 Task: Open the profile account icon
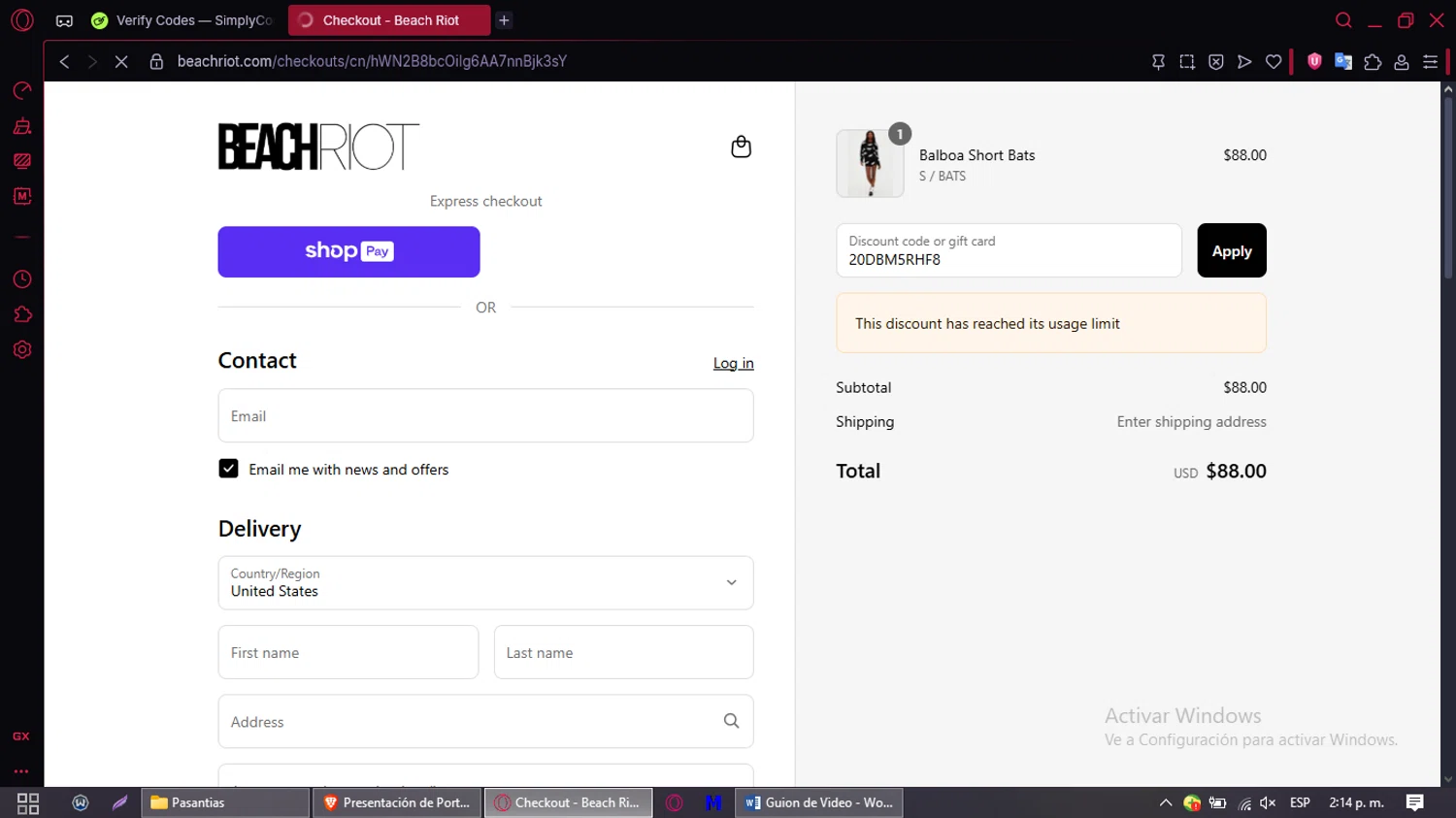click(x=1402, y=61)
